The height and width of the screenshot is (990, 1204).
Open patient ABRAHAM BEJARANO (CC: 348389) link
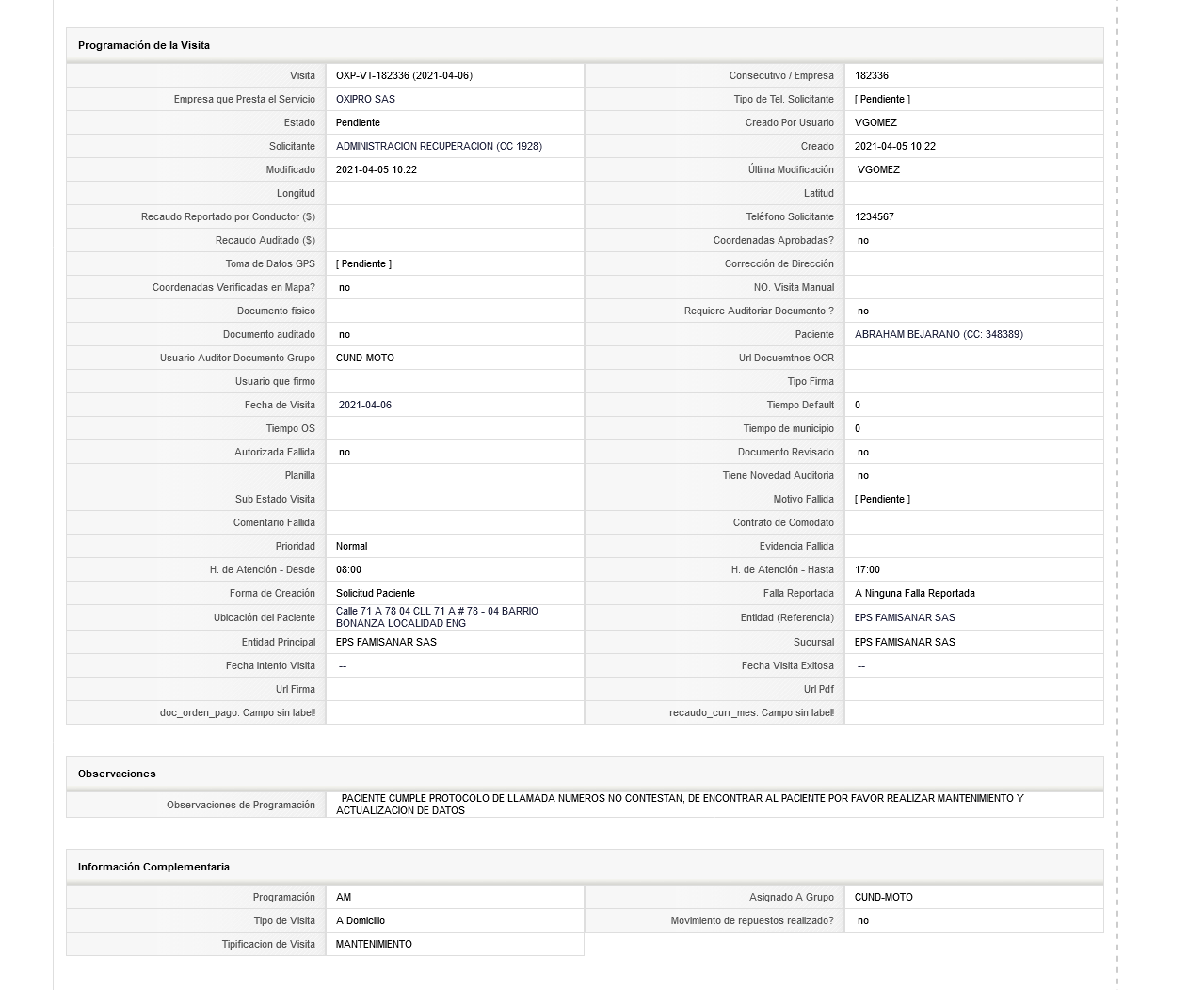[939, 334]
